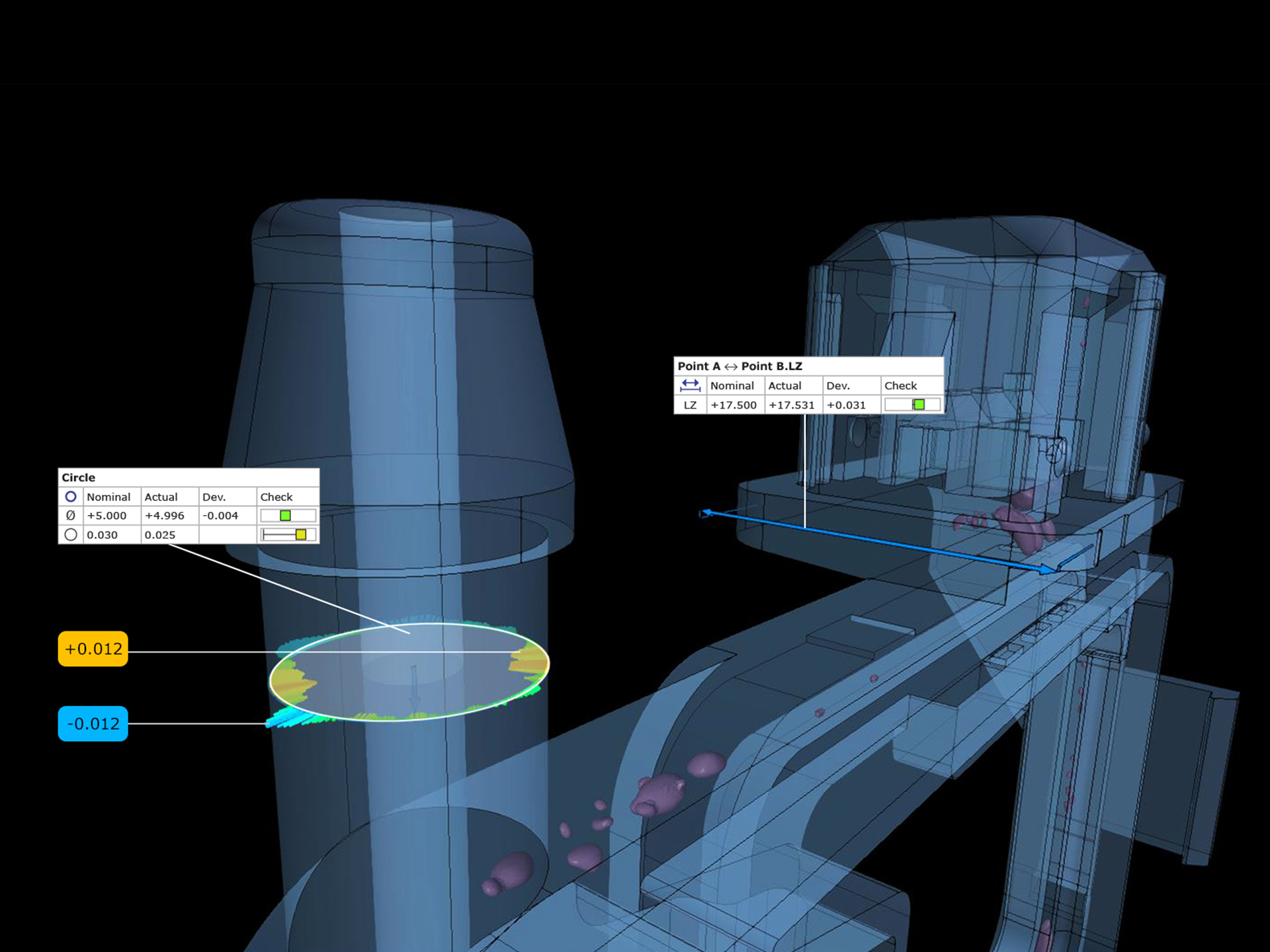Click the green LZ check indicator
Viewport: 1270px width, 952px height.
tap(919, 404)
